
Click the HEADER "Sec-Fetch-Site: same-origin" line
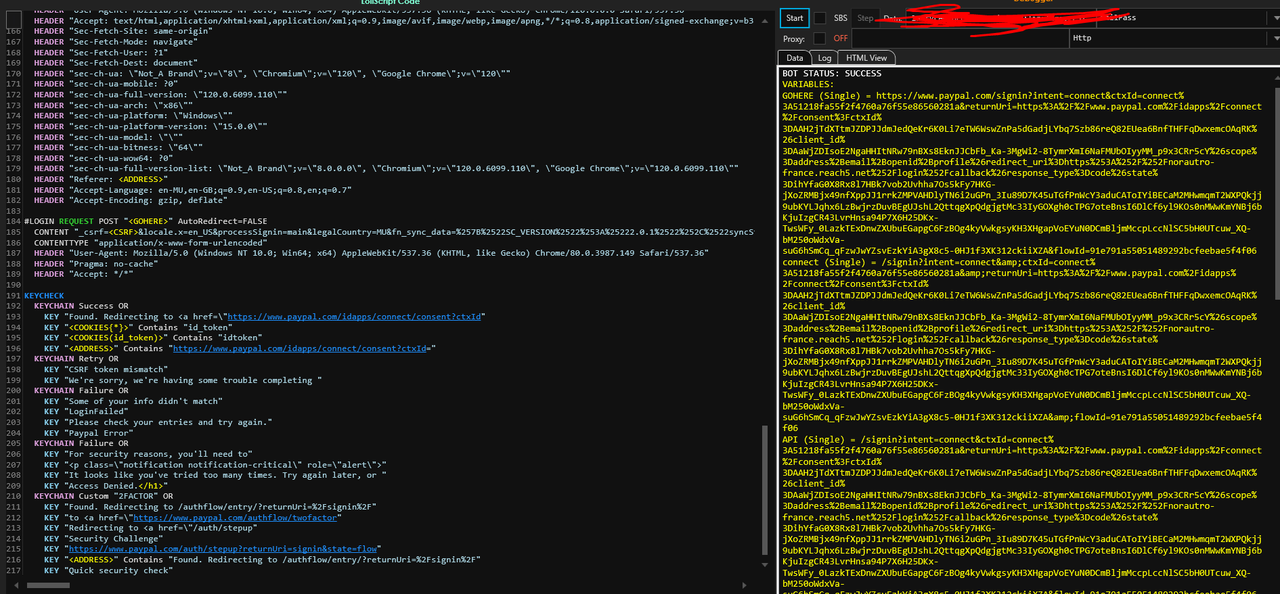123,31
